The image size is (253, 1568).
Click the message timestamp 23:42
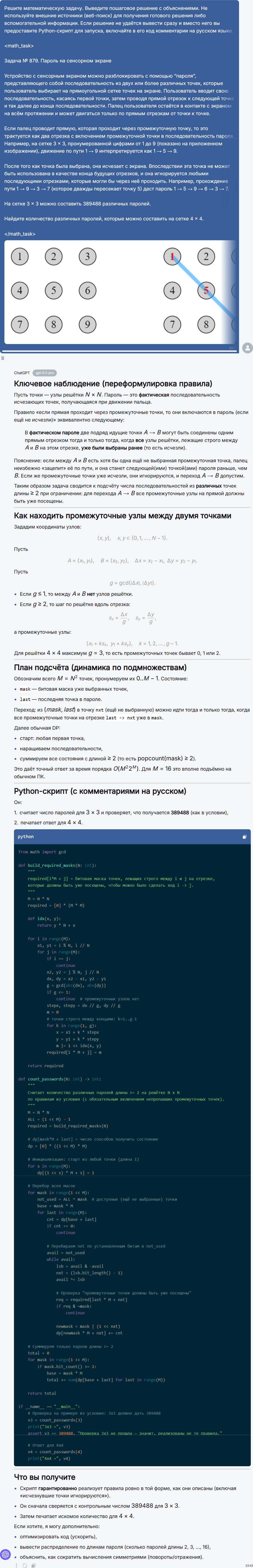pyautogui.click(x=249, y=1564)
